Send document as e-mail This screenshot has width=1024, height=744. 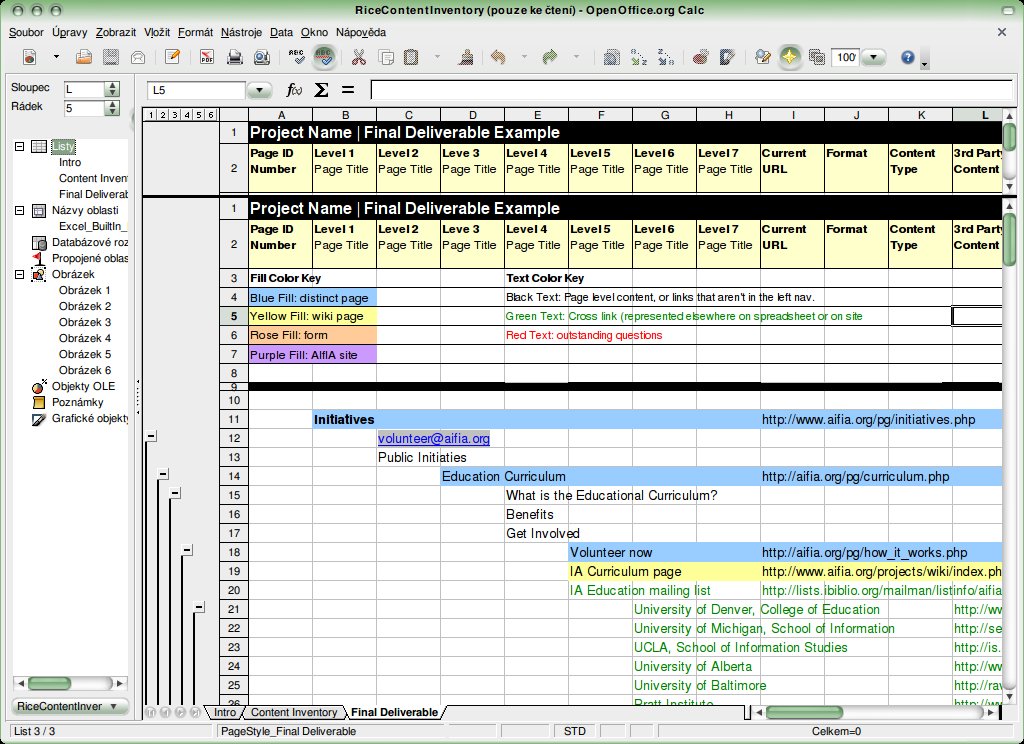(138, 57)
